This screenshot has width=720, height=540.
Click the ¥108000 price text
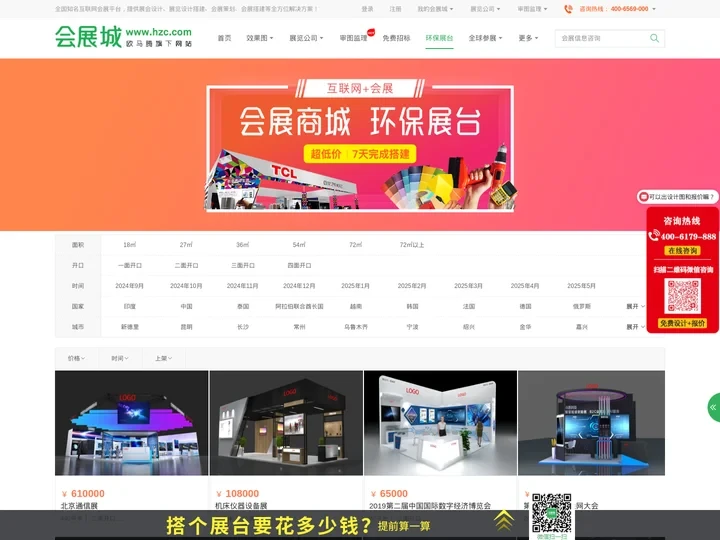coord(237,494)
